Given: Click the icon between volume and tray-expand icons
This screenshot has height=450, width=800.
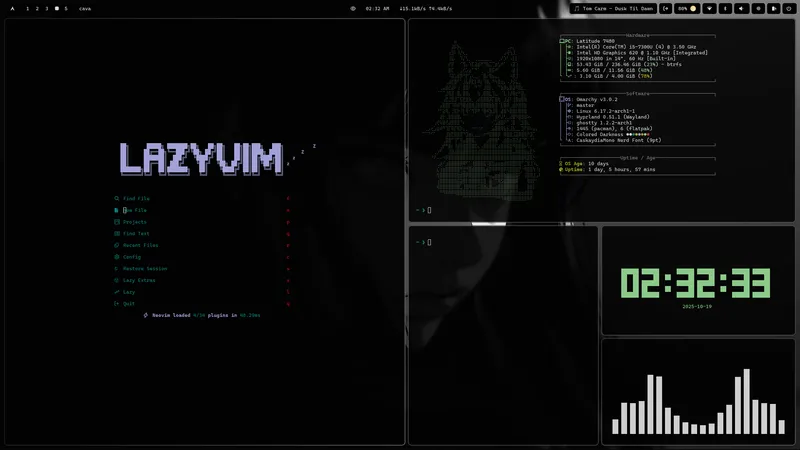Looking at the screenshot, I should point(758,9).
